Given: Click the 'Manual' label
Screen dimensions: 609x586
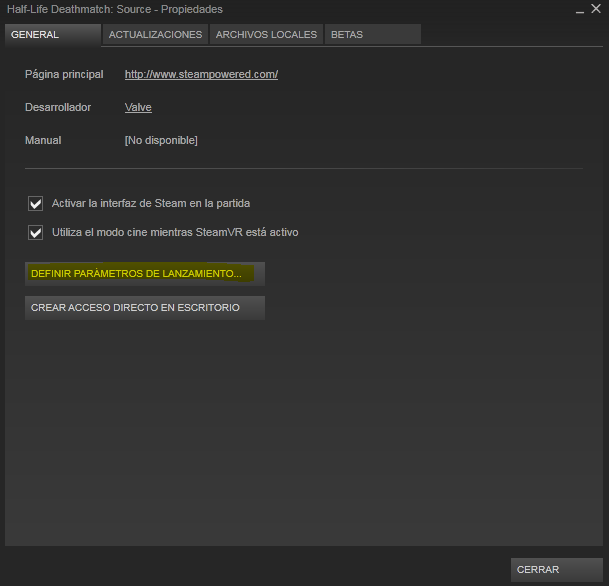Looking at the screenshot, I should [43, 140].
